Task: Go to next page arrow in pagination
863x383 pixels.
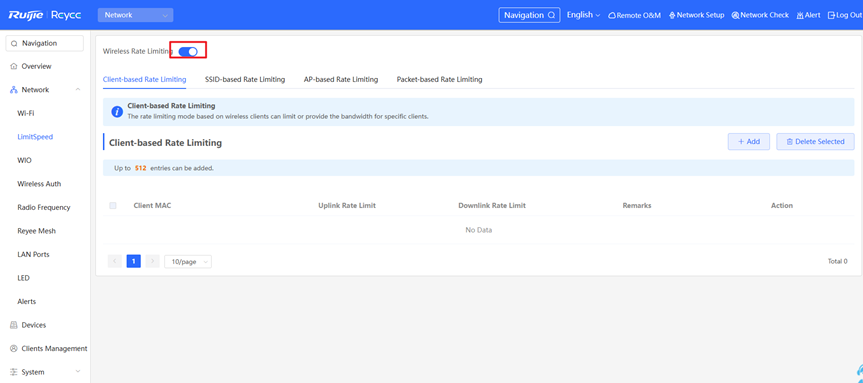Action: tap(153, 261)
